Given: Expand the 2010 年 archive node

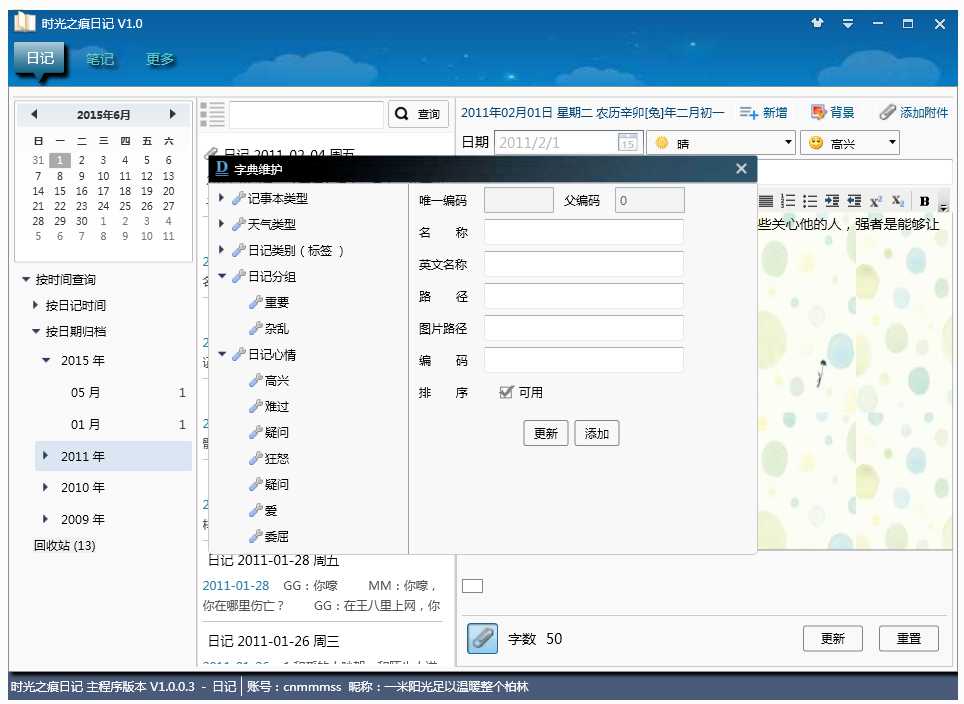Looking at the screenshot, I should coord(45,487).
